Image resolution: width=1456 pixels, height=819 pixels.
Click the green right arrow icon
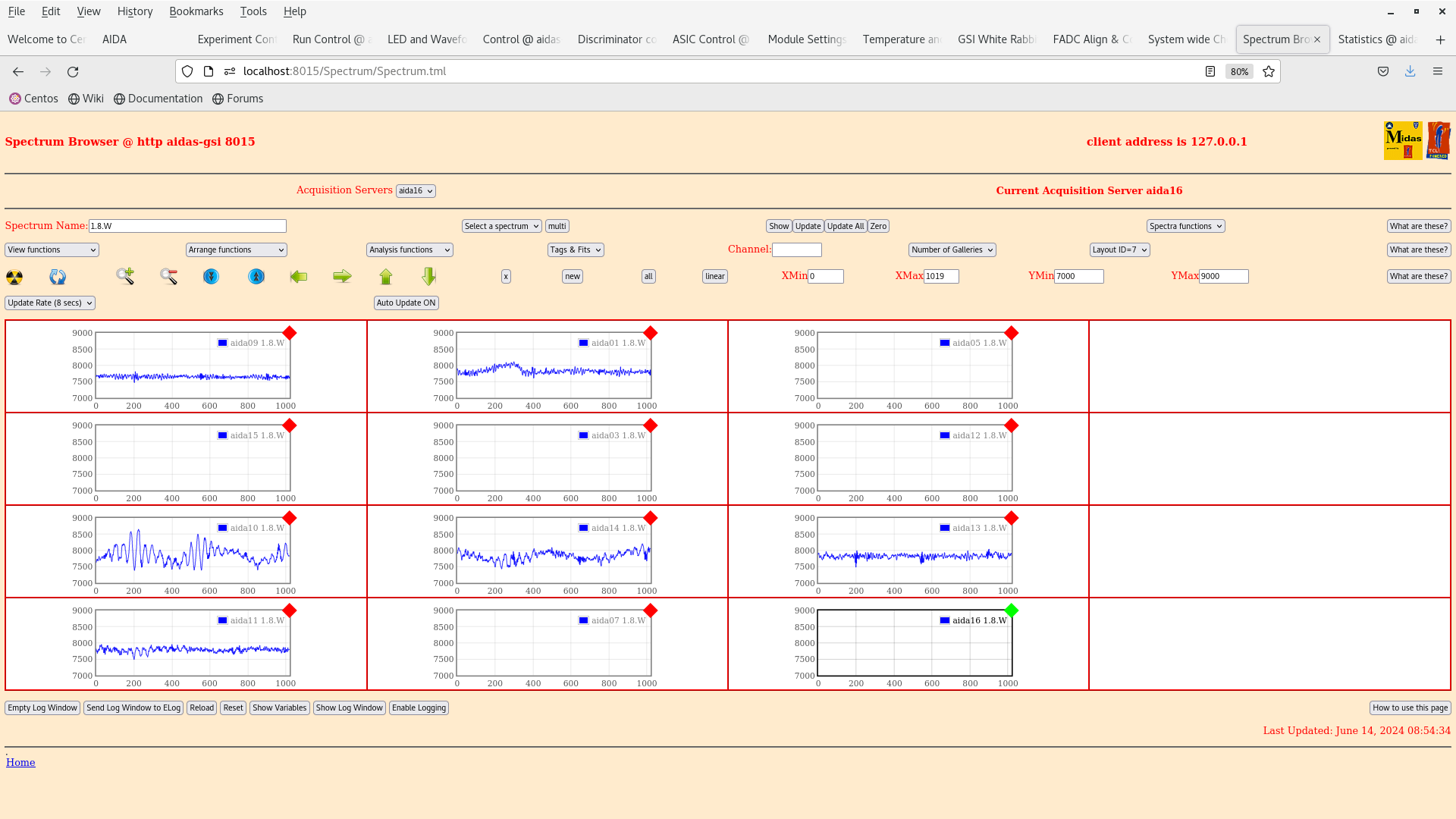(x=342, y=277)
